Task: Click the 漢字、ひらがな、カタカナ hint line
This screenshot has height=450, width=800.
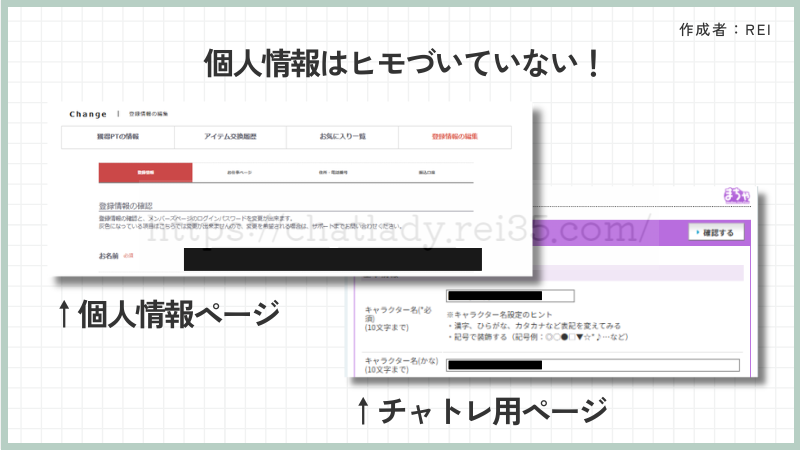Action: [x=534, y=326]
